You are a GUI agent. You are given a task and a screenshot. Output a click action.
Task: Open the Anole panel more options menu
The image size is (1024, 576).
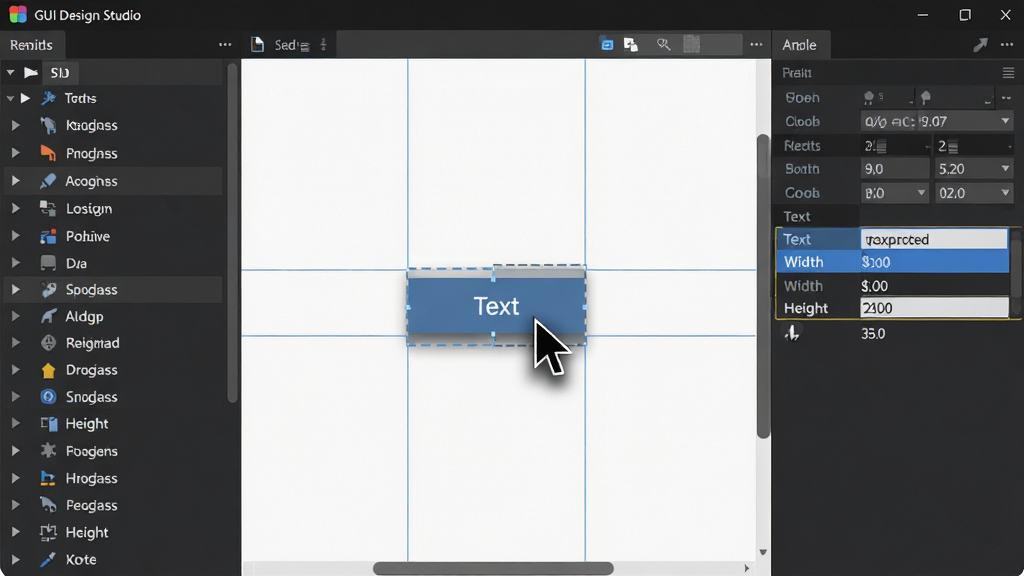[x=1007, y=45]
